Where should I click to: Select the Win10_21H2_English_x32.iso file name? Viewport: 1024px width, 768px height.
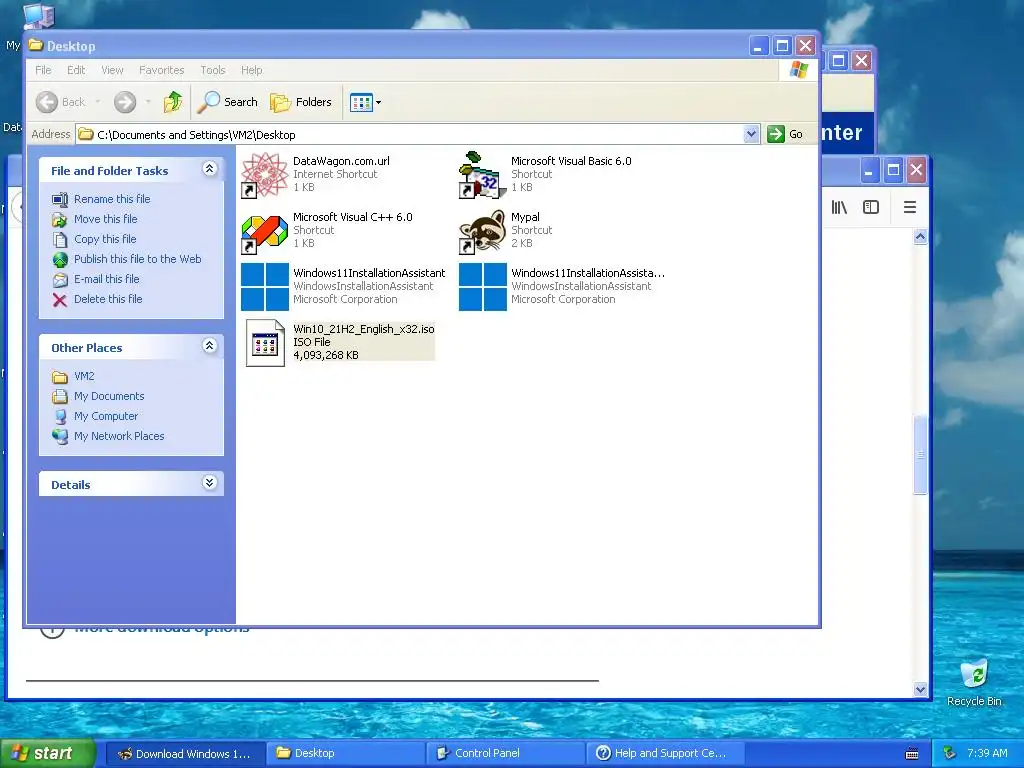(x=364, y=329)
